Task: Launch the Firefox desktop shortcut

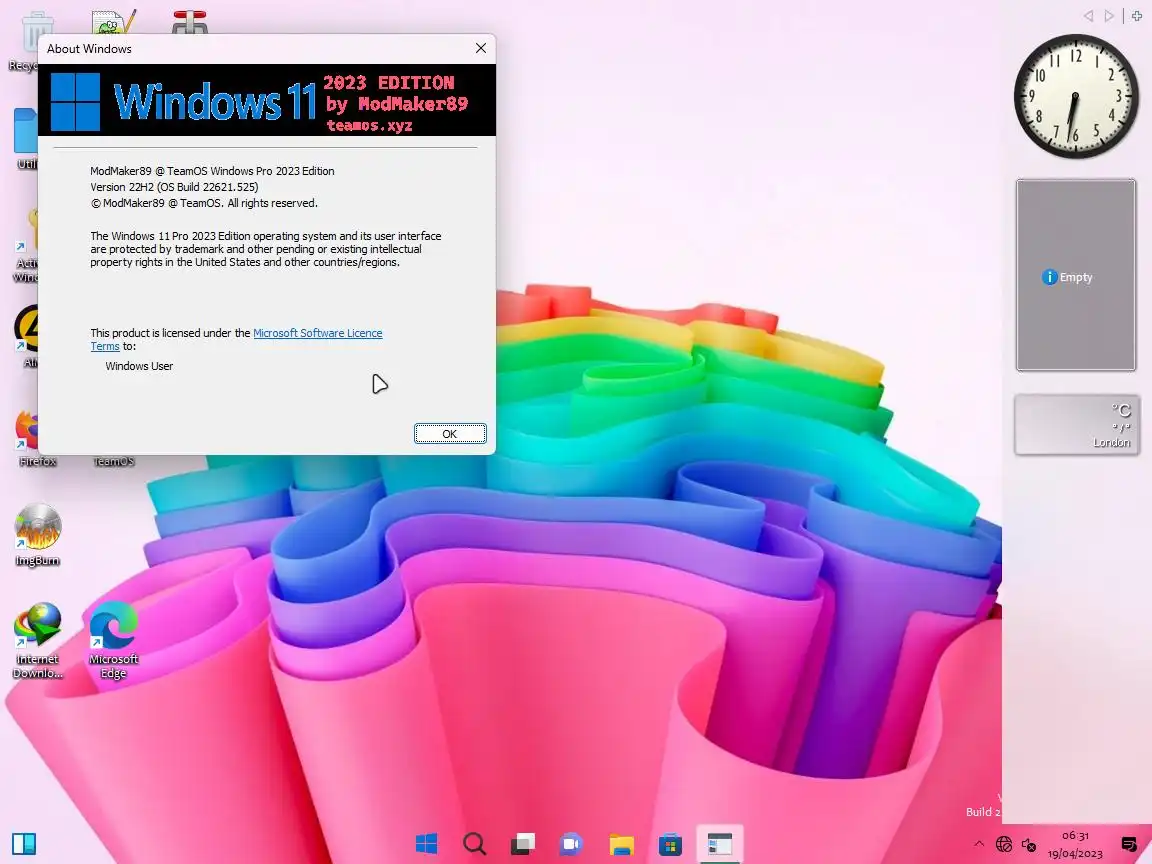Action: pos(29,439)
